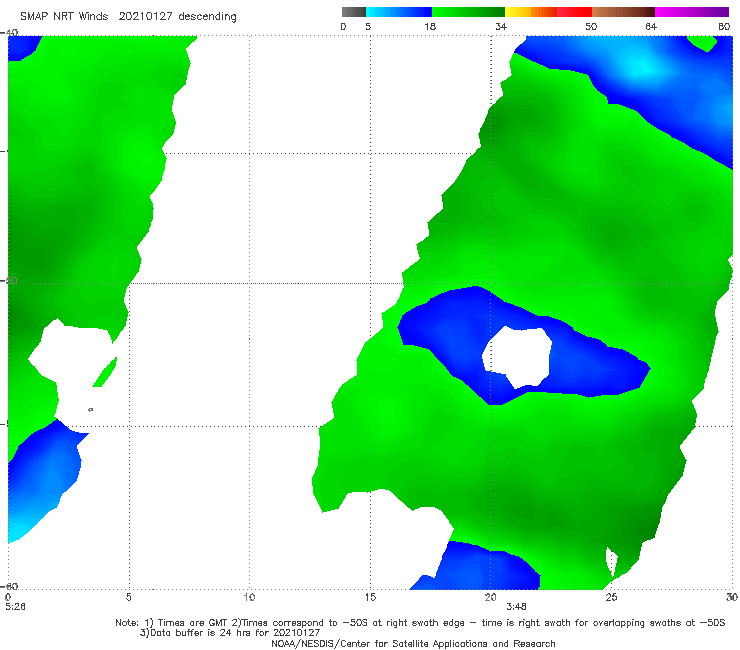
Task: Click the note line beginning "Note: 1) Times are GMT"
Action: click(420, 623)
